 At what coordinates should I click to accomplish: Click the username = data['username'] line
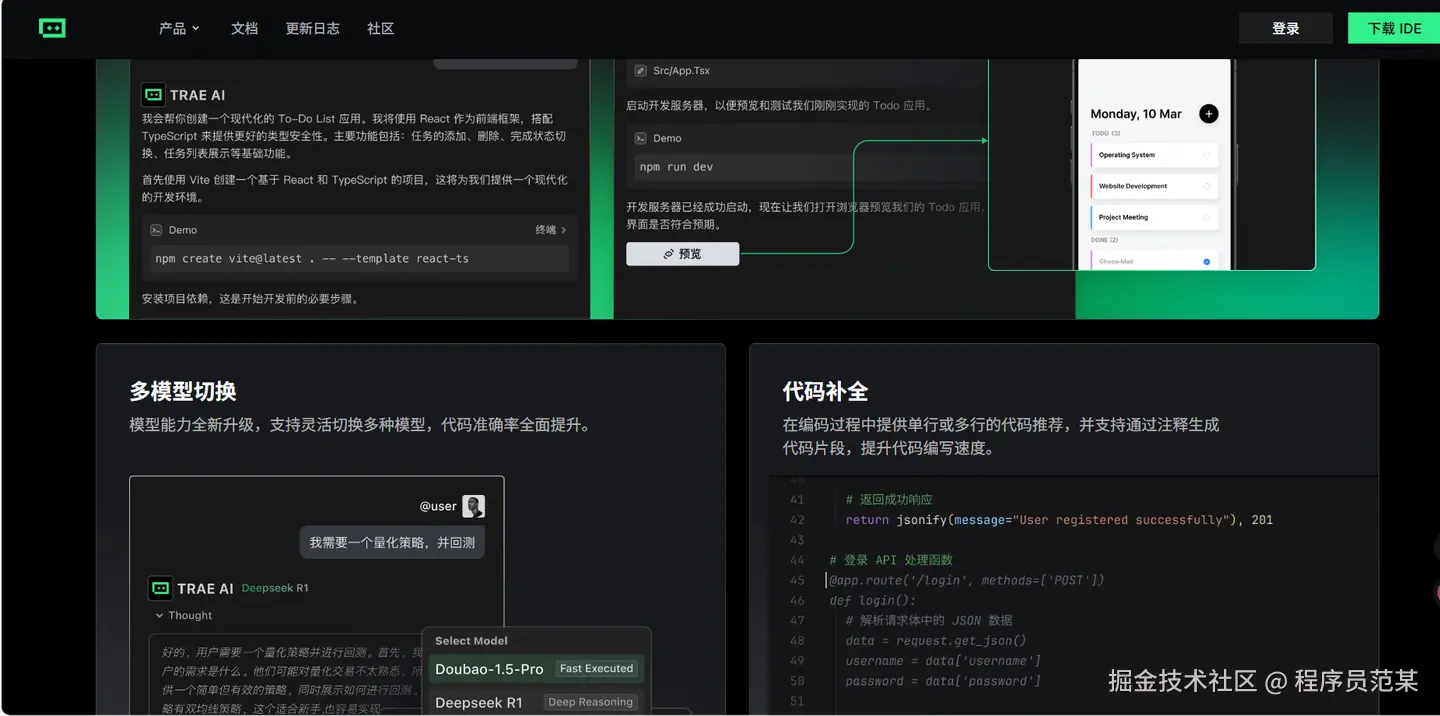pos(943,661)
